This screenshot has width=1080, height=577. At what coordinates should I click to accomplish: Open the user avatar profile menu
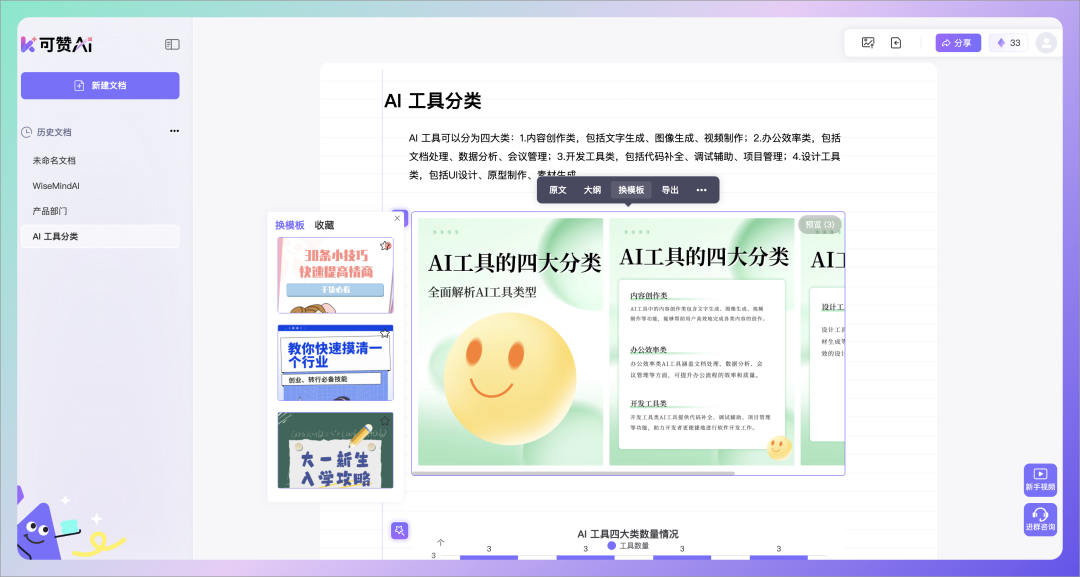click(x=1046, y=43)
